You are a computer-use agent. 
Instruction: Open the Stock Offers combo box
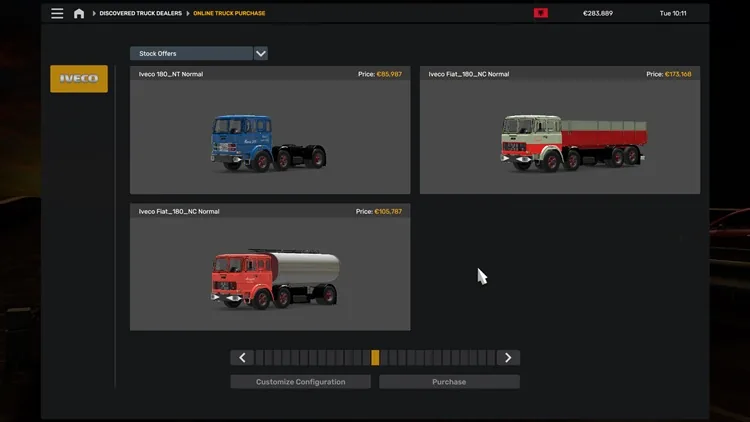coord(191,54)
